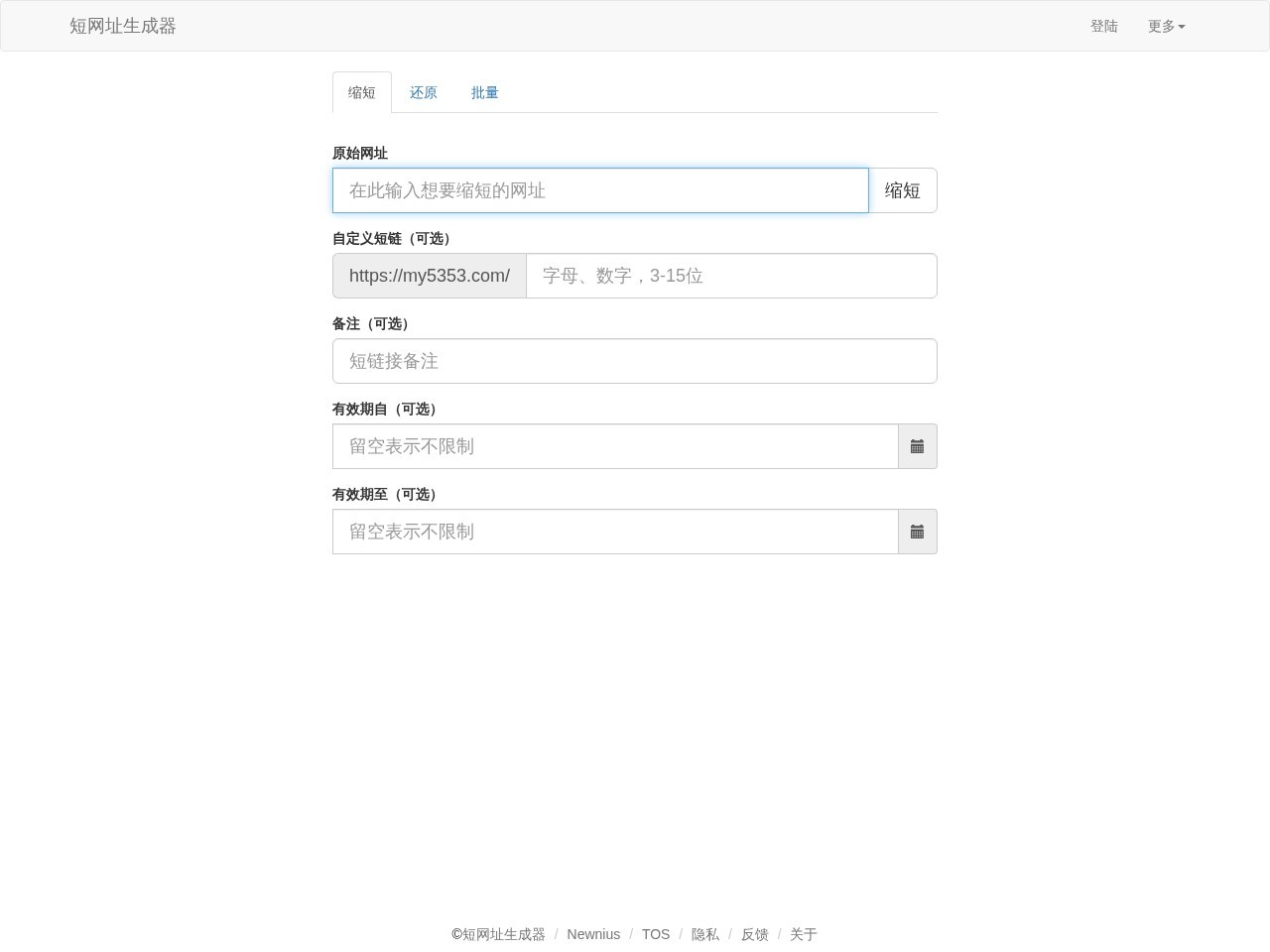Viewport: 1270px width, 952px height.
Task: Open calendar picker for 有效期自 field
Action: (918, 446)
